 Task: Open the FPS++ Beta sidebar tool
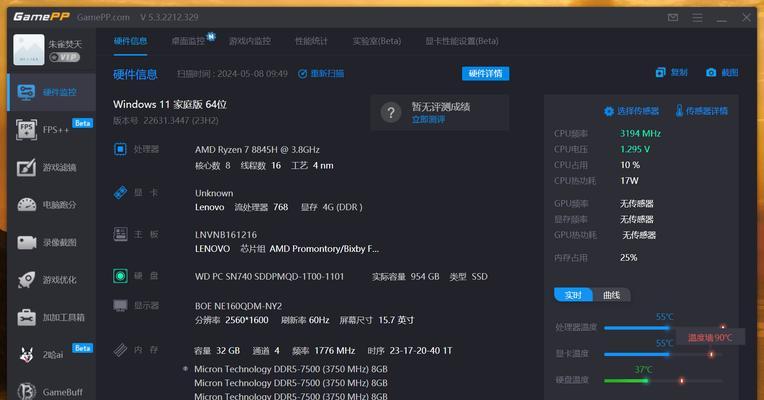pyautogui.click(x=52, y=130)
